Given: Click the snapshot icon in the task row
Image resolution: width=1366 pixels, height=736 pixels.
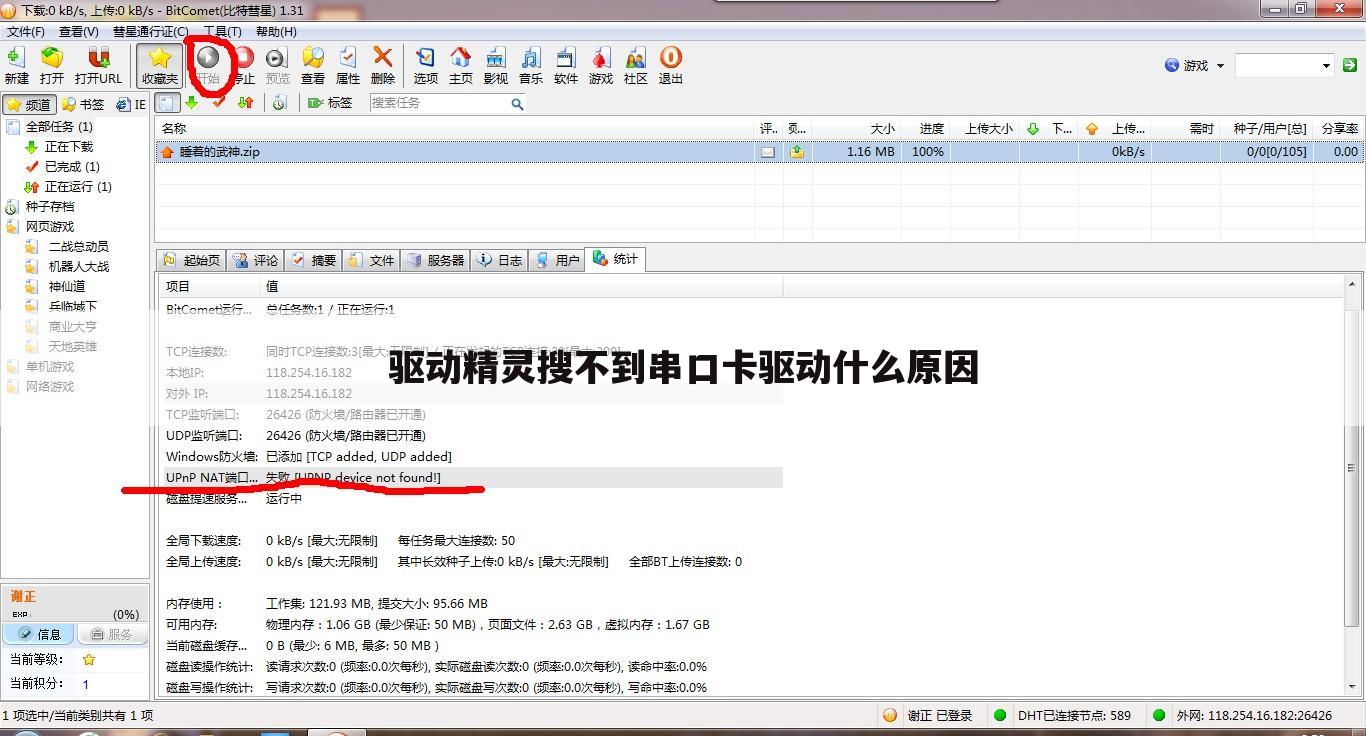Looking at the screenshot, I should (x=797, y=152).
